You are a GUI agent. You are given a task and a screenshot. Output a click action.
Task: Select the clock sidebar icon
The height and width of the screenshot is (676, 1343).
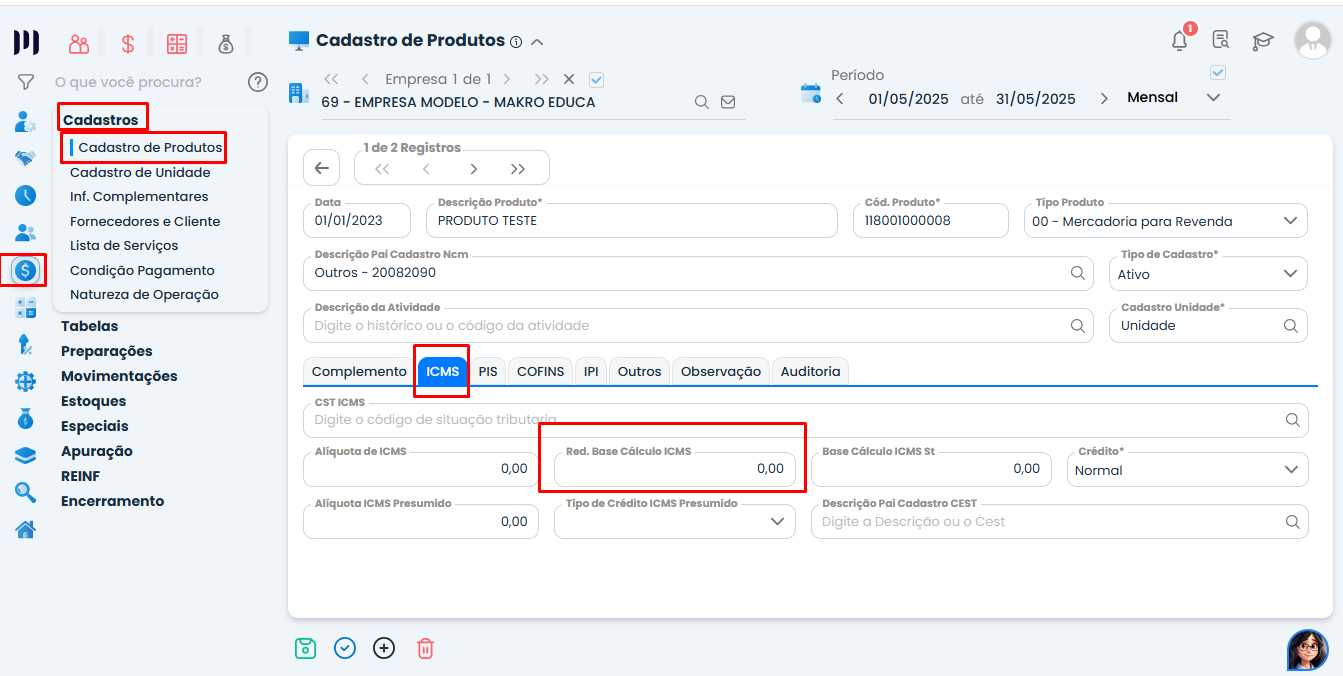click(x=26, y=195)
